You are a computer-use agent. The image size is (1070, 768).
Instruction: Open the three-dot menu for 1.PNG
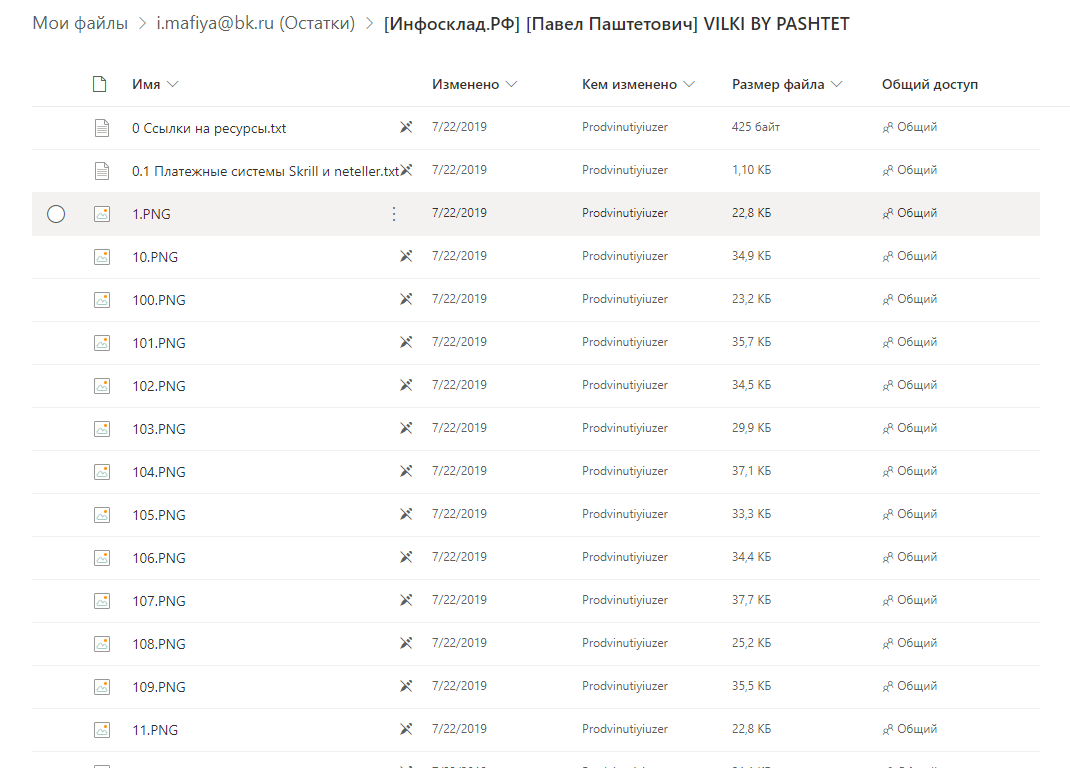click(x=394, y=214)
